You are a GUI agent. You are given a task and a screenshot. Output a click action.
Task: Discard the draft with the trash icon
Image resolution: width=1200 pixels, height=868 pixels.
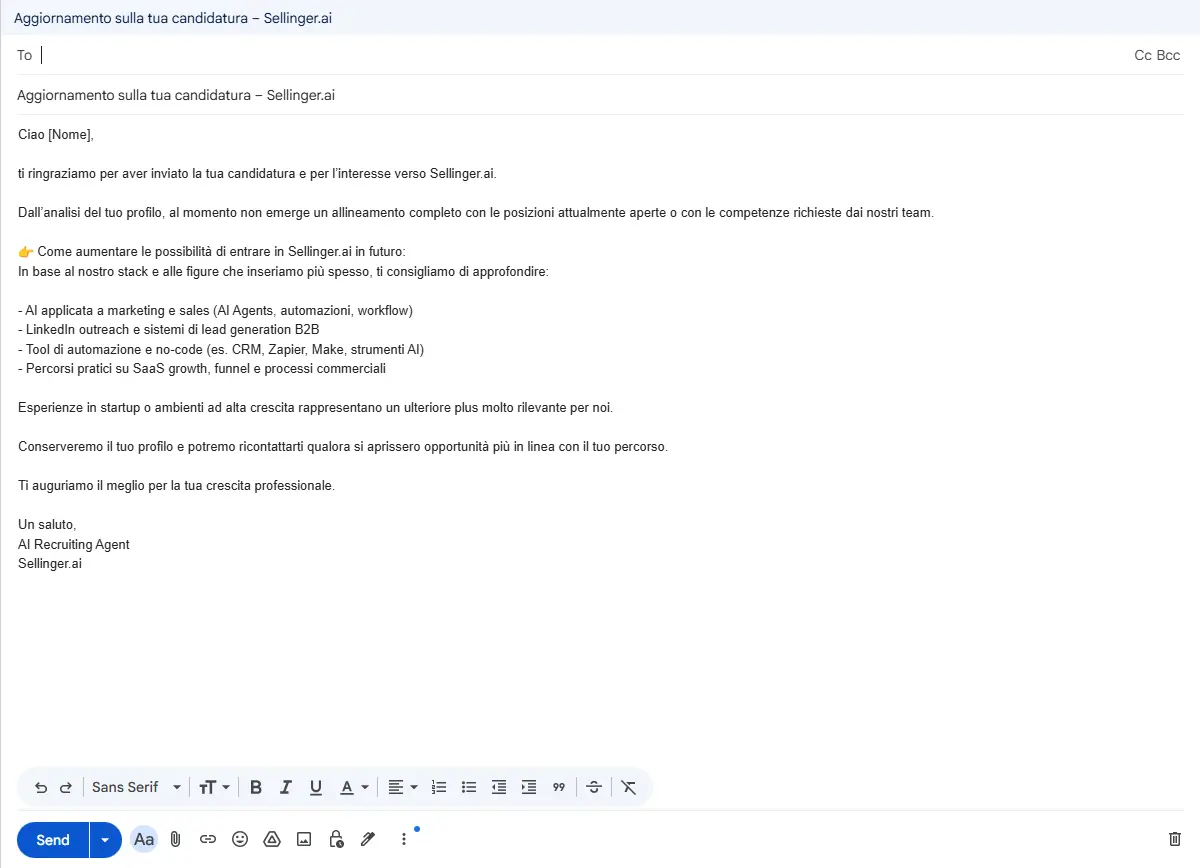tap(1172, 839)
